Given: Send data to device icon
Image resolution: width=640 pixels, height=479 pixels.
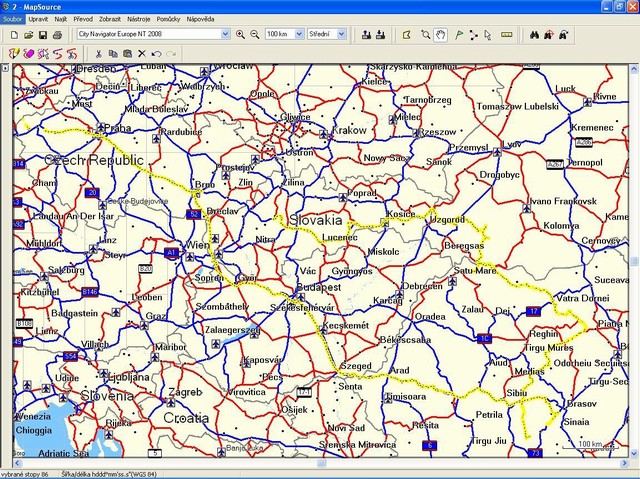Looking at the screenshot, I should click(366, 35).
